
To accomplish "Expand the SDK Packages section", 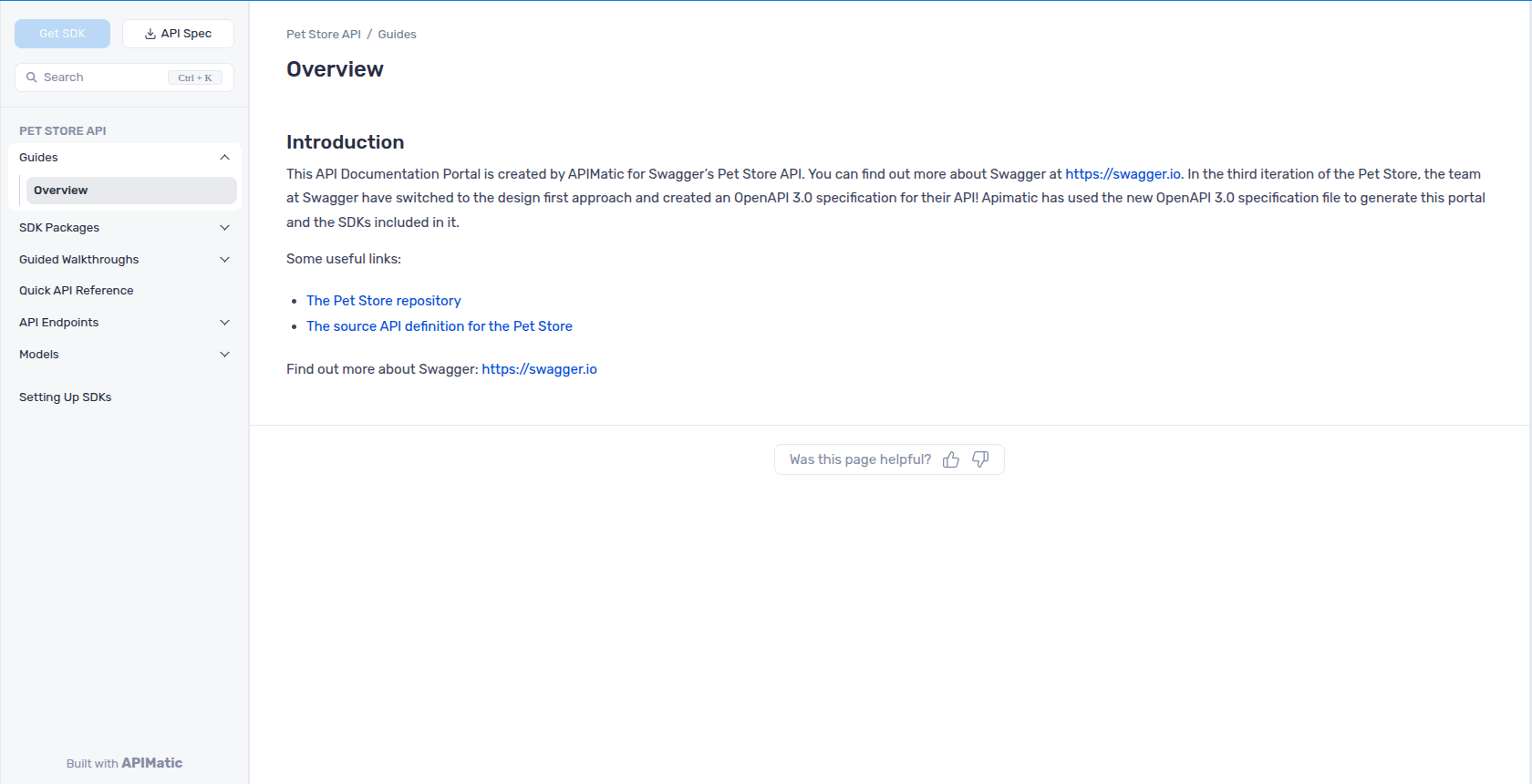I will [x=224, y=228].
